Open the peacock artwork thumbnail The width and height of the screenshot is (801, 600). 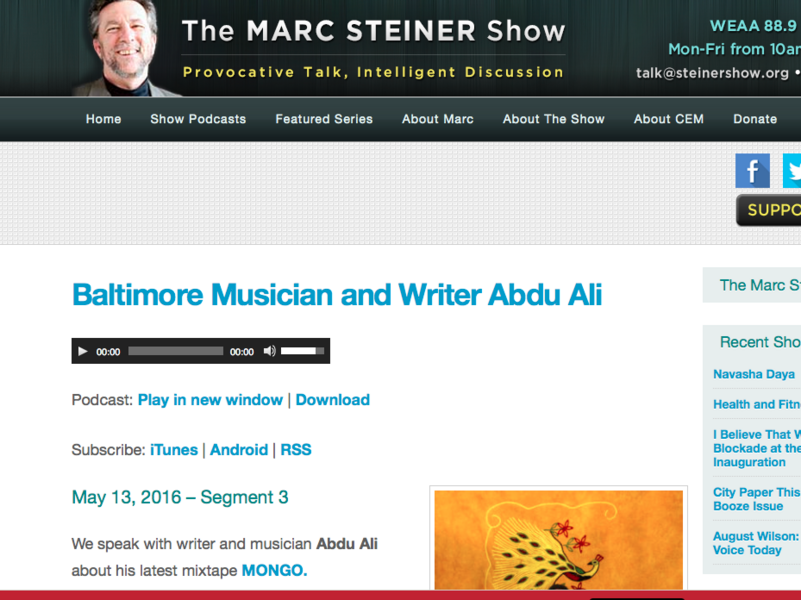[558, 540]
